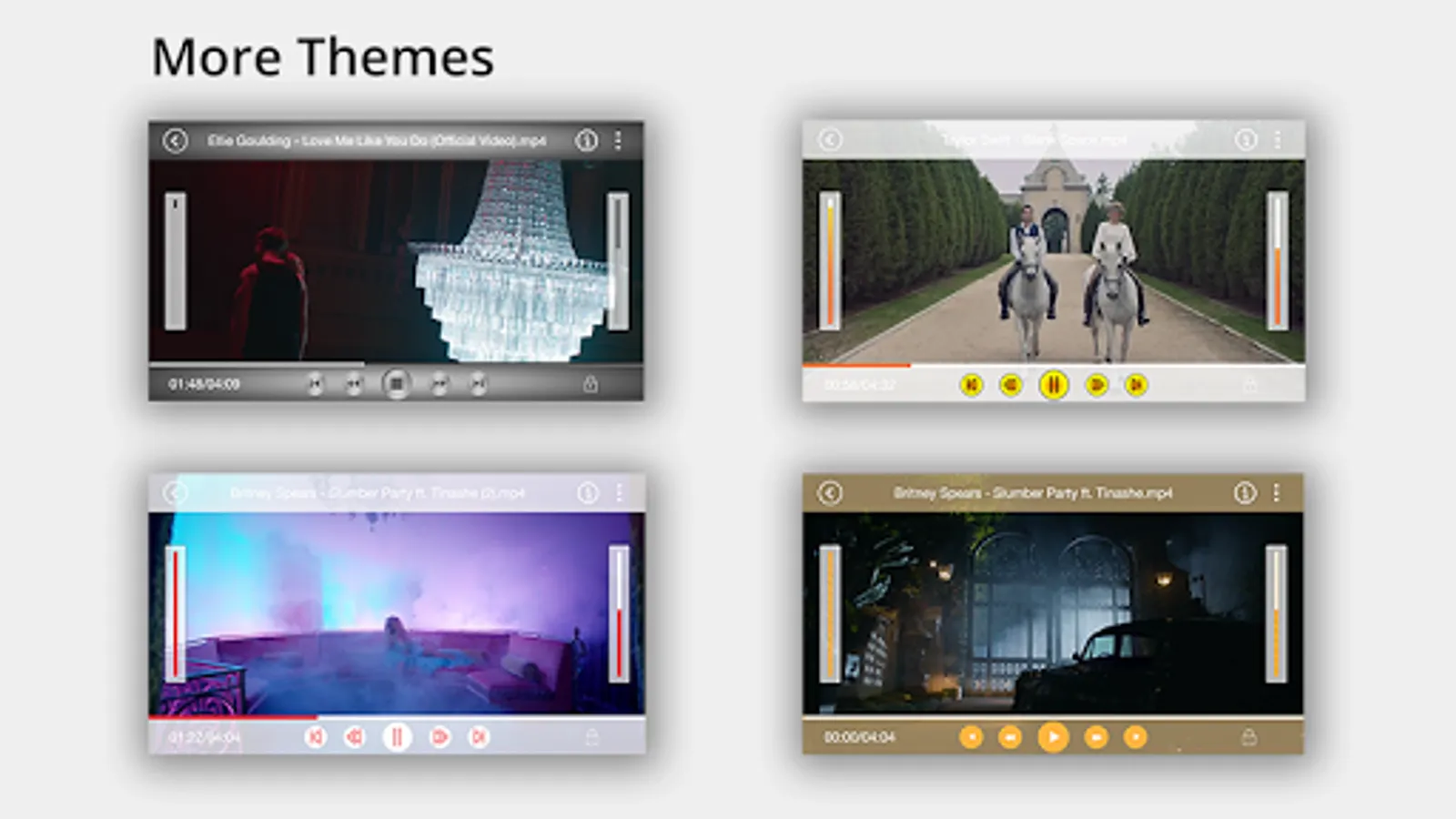Click the gold next-track button

1136,736
